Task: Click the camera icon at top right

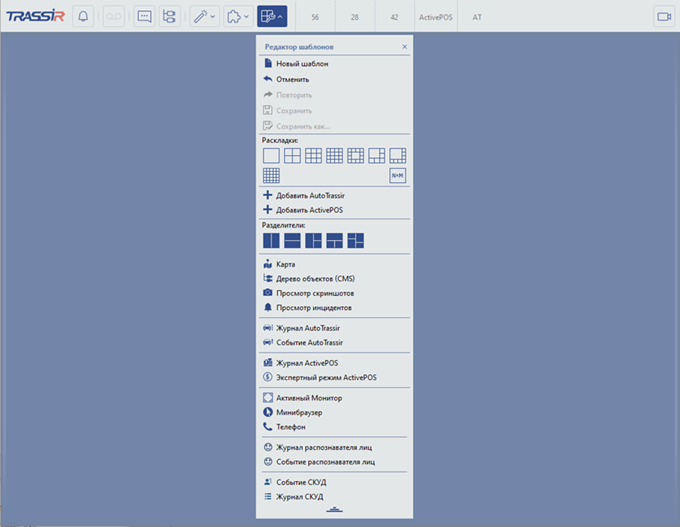Action: (663, 16)
